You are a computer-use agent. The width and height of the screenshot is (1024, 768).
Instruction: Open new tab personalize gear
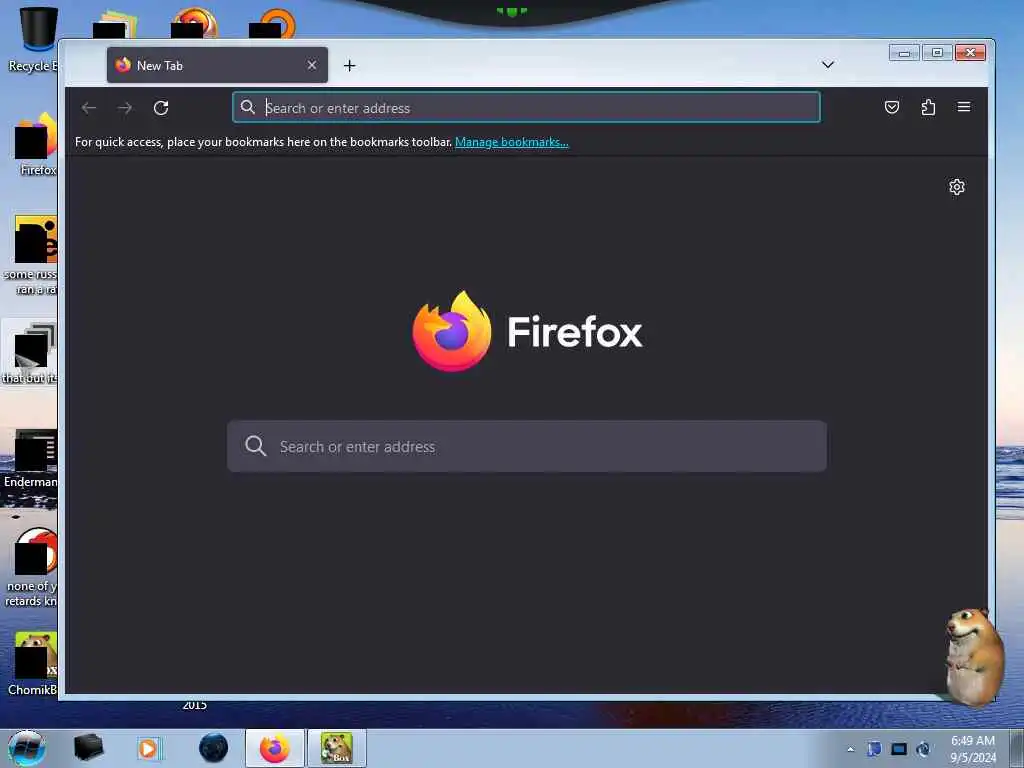pos(957,187)
